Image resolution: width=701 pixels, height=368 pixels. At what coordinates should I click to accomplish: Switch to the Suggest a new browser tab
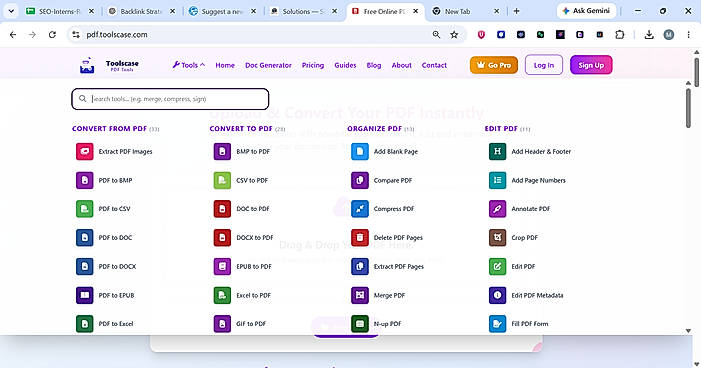point(223,11)
